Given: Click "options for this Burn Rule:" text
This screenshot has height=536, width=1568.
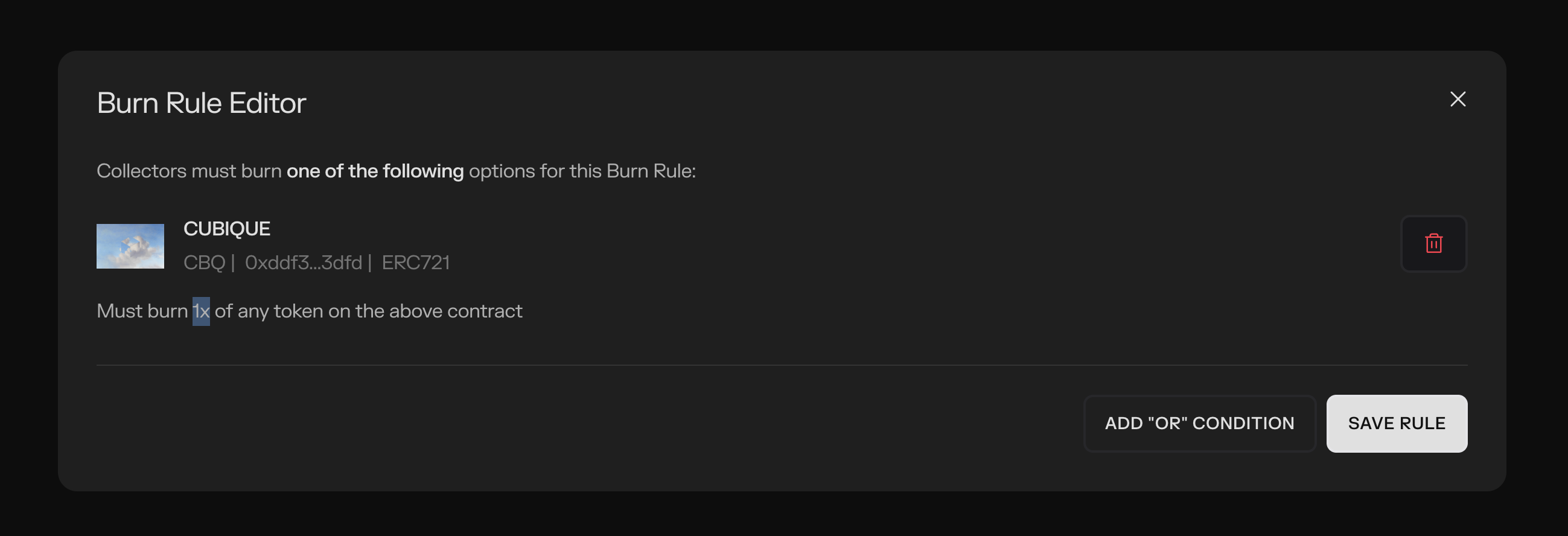Looking at the screenshot, I should pos(582,171).
